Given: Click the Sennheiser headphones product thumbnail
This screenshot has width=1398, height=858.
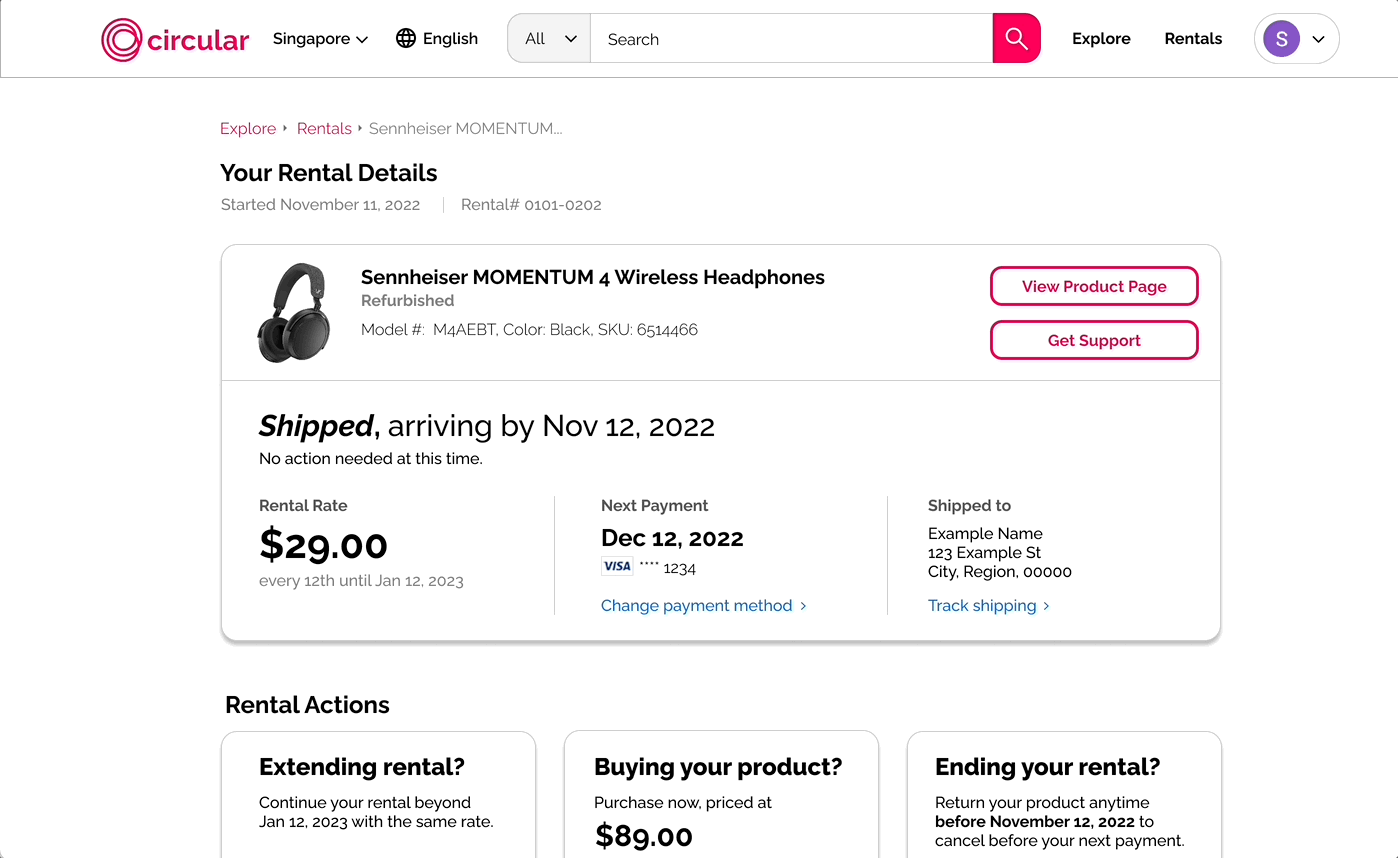Looking at the screenshot, I should tap(293, 312).
